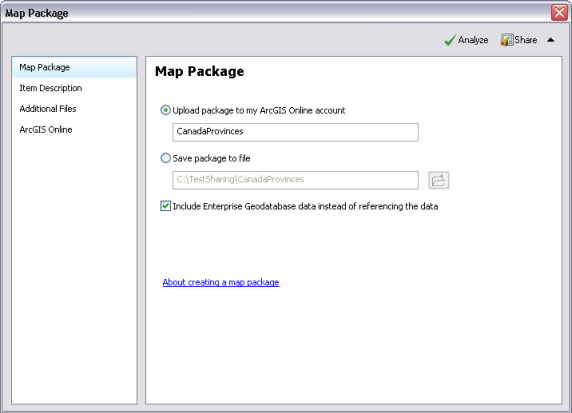Click the Share package icon
Viewport: 572px width, 413px height.
(507, 40)
